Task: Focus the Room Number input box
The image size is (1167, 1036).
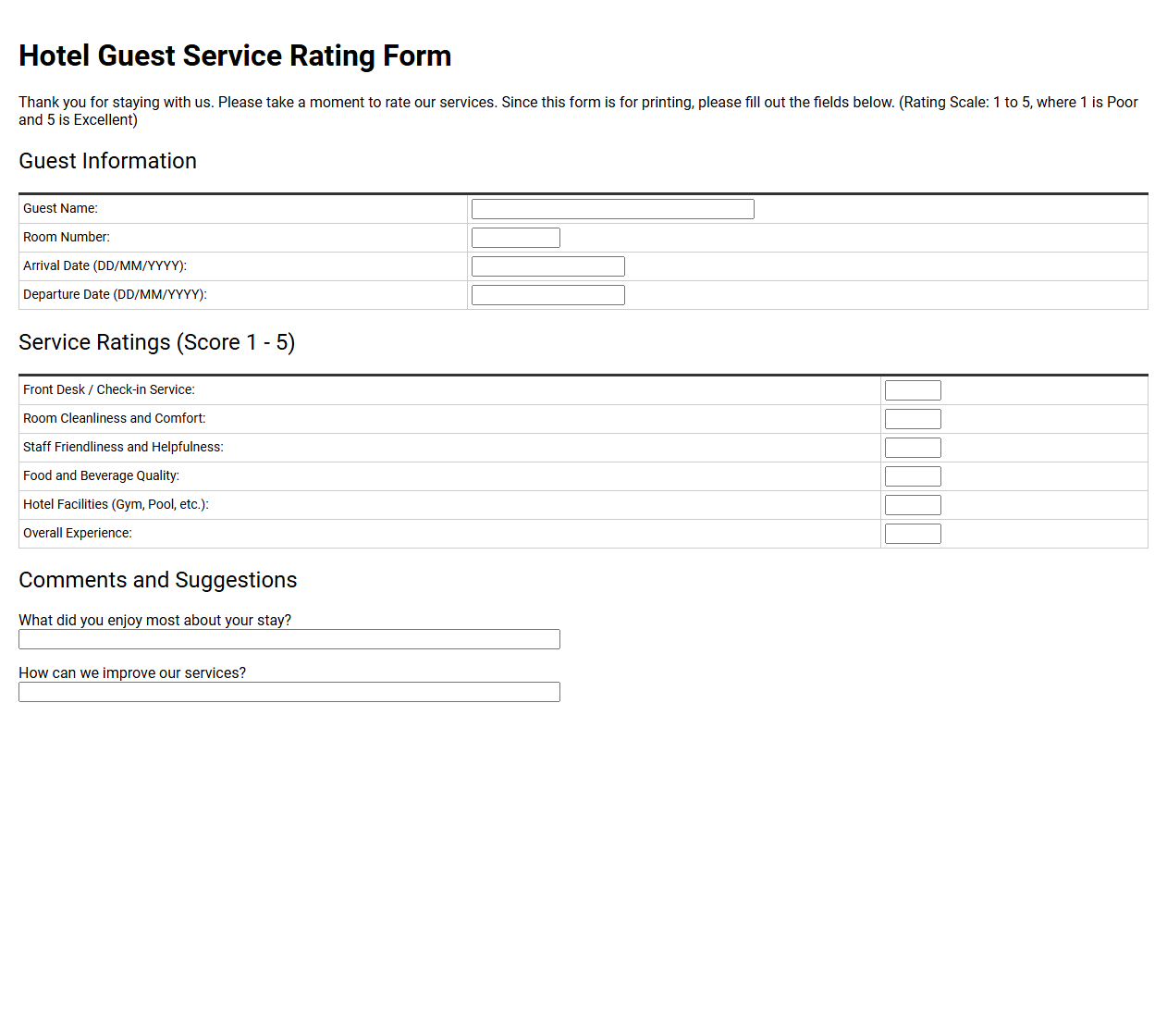Action: pyautogui.click(x=515, y=238)
